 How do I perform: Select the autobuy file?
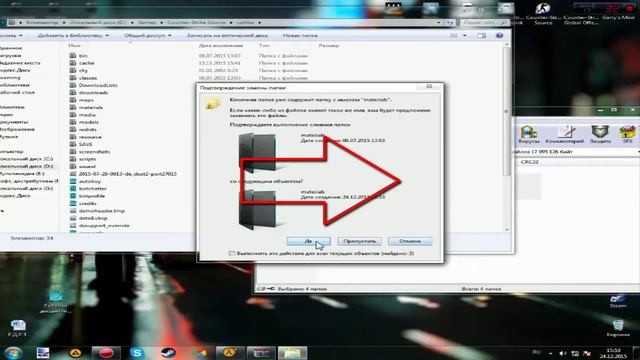point(89,181)
